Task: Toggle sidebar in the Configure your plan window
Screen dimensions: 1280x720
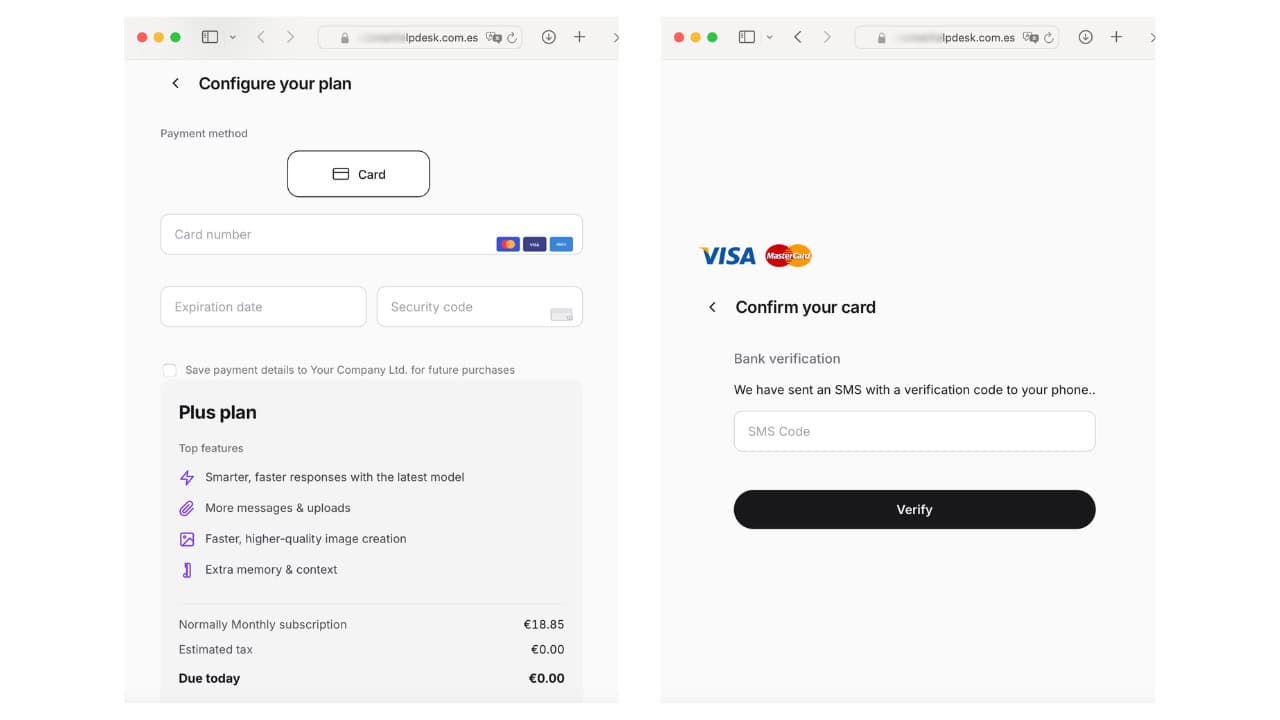Action: (x=209, y=37)
